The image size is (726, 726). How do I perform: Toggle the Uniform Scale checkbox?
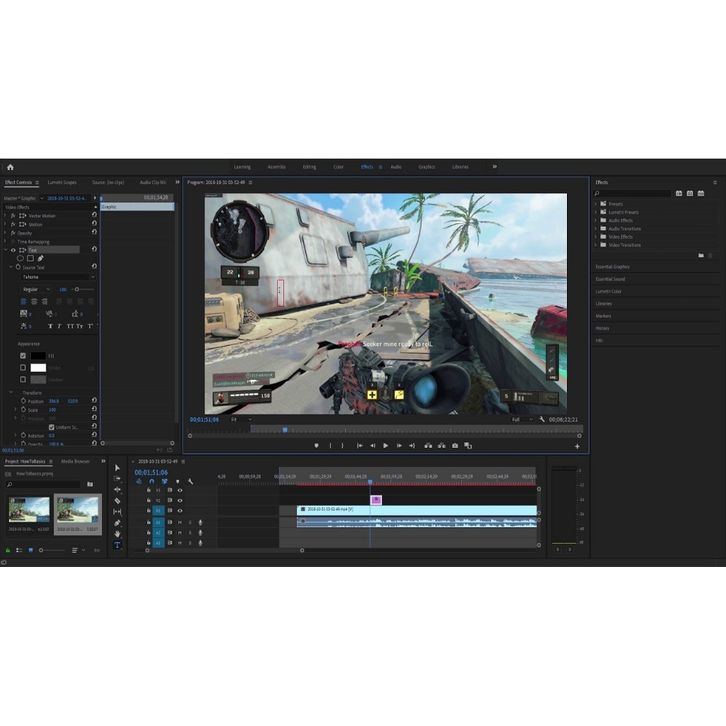52,426
